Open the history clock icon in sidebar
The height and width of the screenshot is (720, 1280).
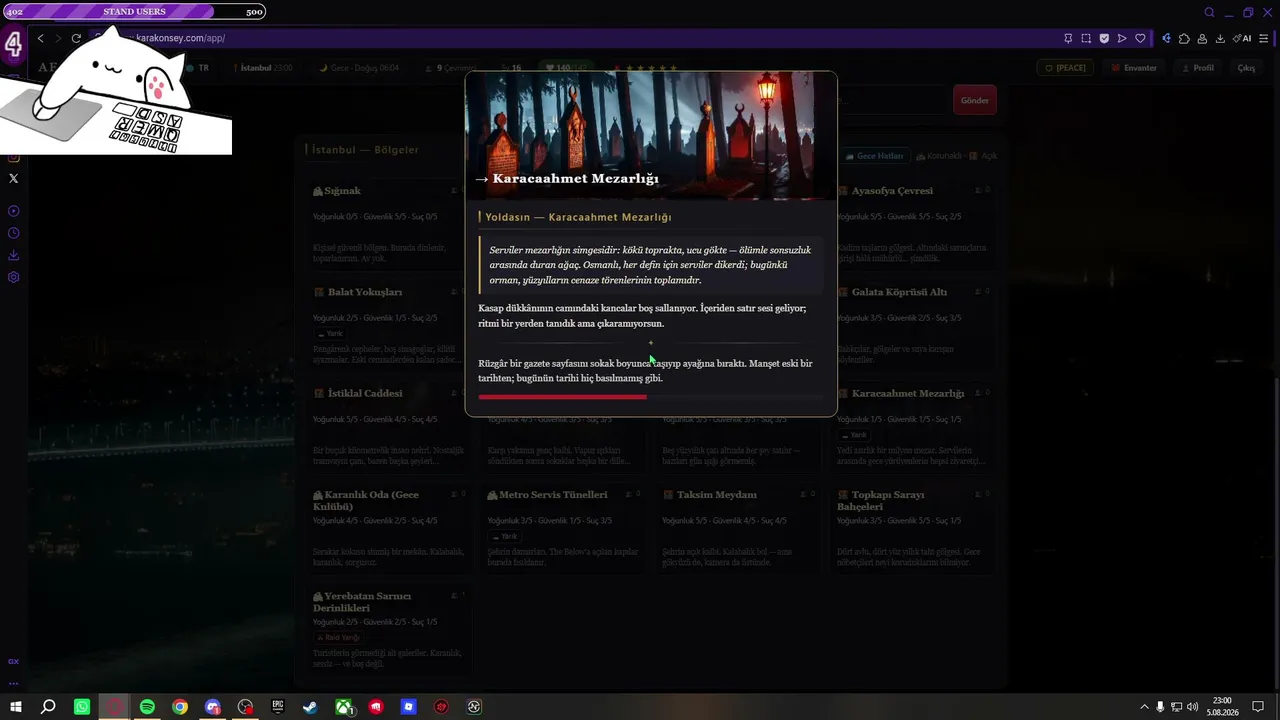point(13,233)
